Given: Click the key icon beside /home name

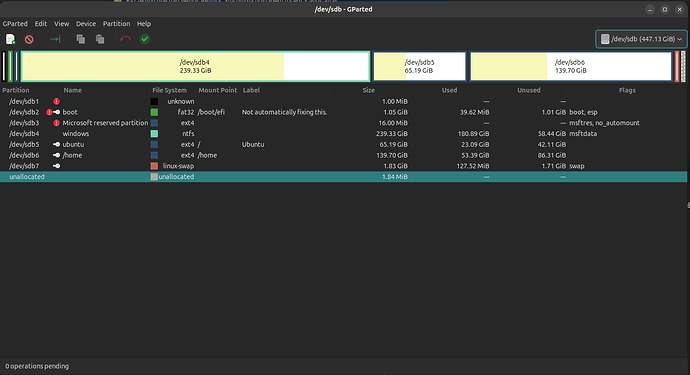Looking at the screenshot, I should tap(56, 155).
